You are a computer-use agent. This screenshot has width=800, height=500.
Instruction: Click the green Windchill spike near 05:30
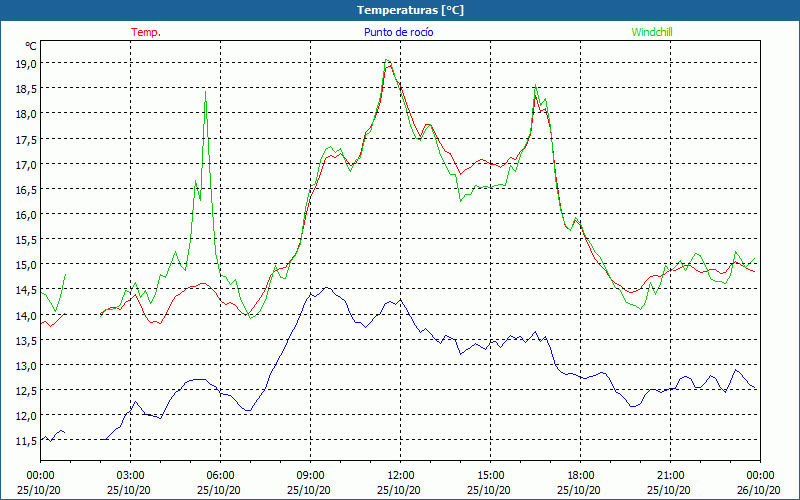[x=205, y=92]
